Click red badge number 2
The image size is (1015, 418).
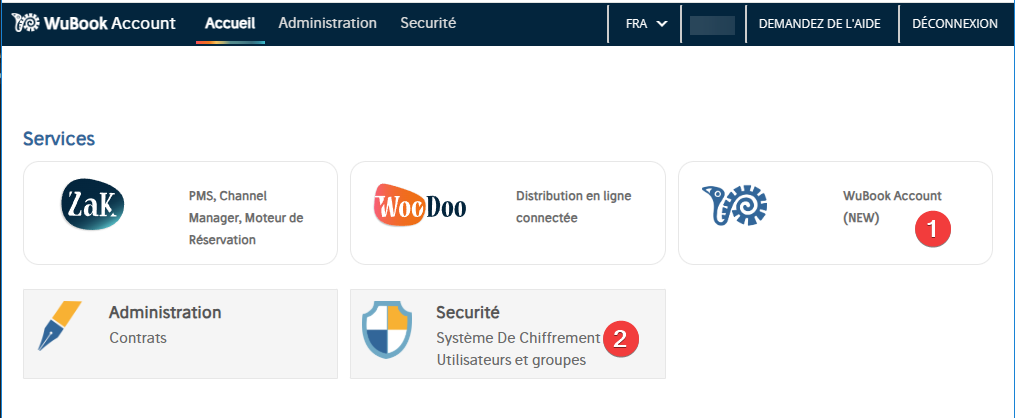click(x=620, y=338)
